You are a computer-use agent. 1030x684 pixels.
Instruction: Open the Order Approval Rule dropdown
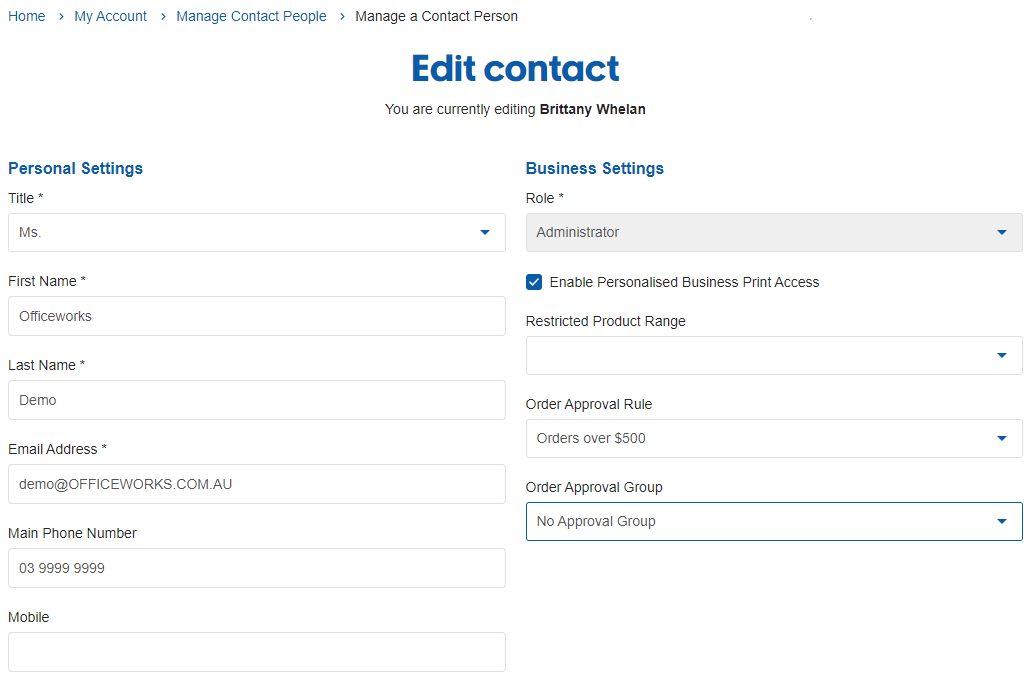pyautogui.click(x=773, y=438)
